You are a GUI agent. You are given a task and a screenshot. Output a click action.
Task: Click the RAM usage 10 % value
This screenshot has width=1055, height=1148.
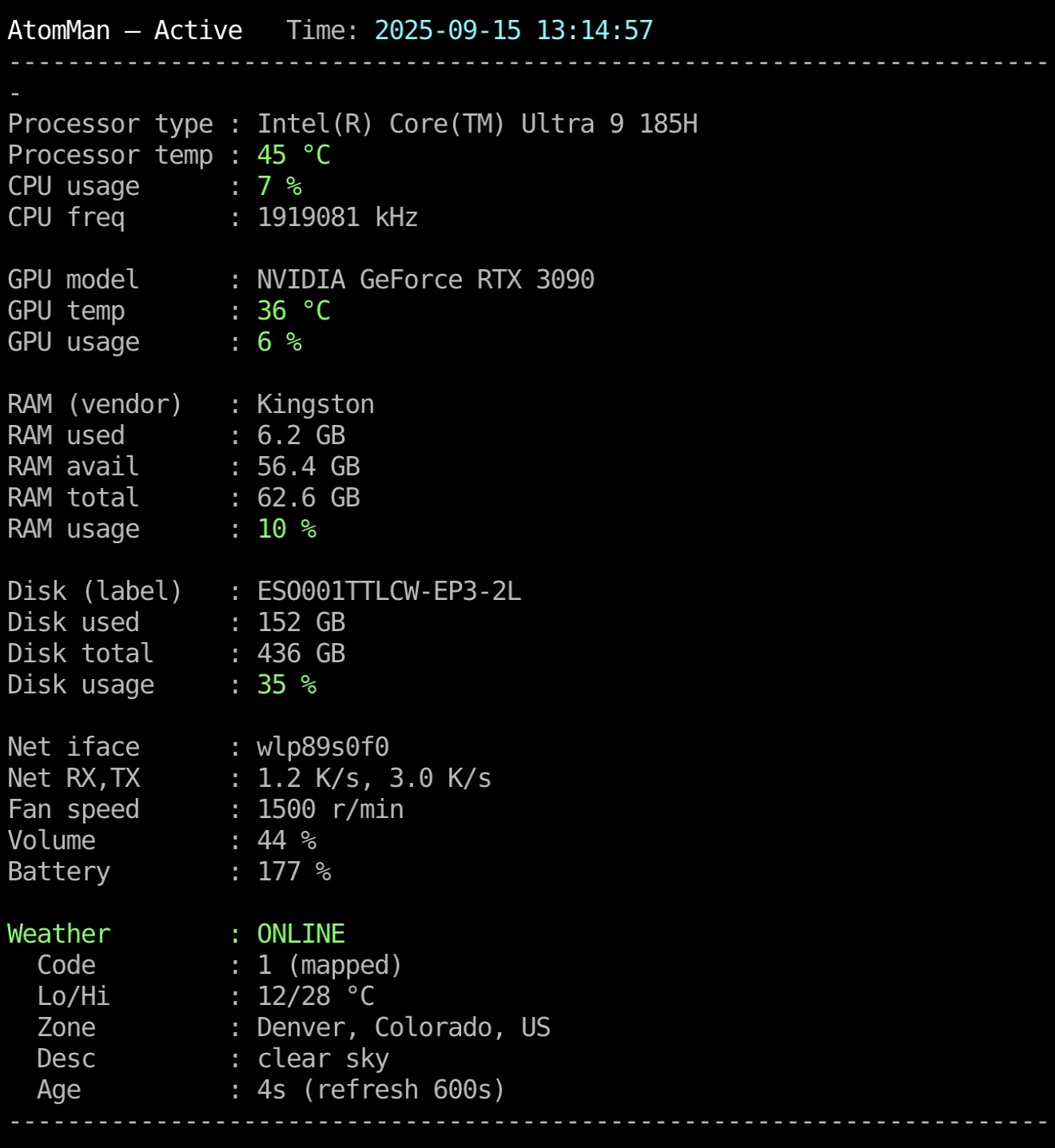point(286,529)
